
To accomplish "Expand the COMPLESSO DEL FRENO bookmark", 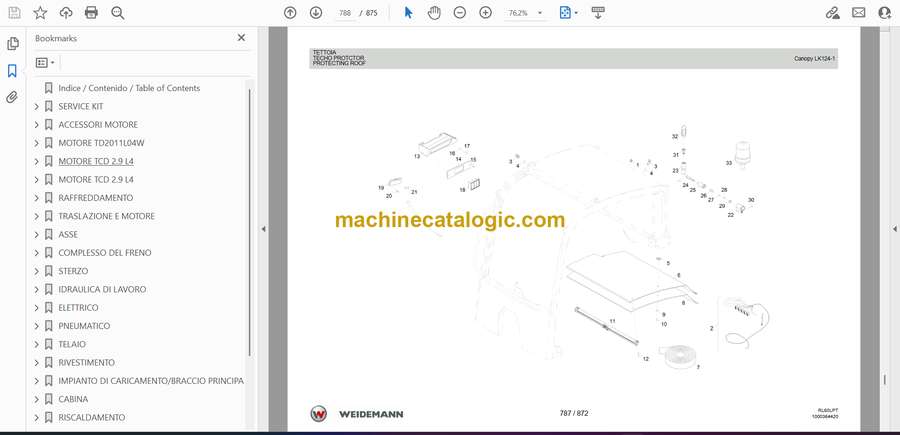I will click(x=37, y=253).
